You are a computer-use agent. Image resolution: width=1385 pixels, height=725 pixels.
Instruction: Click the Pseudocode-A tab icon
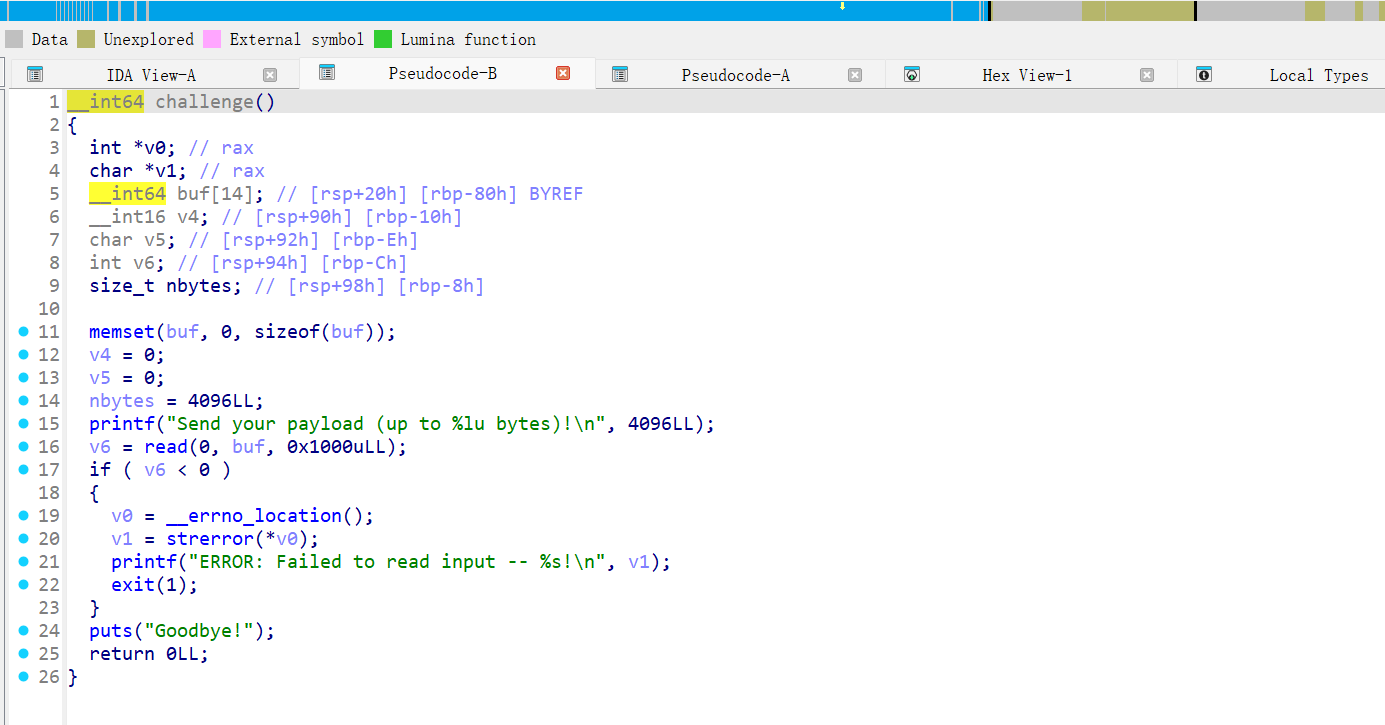click(620, 75)
